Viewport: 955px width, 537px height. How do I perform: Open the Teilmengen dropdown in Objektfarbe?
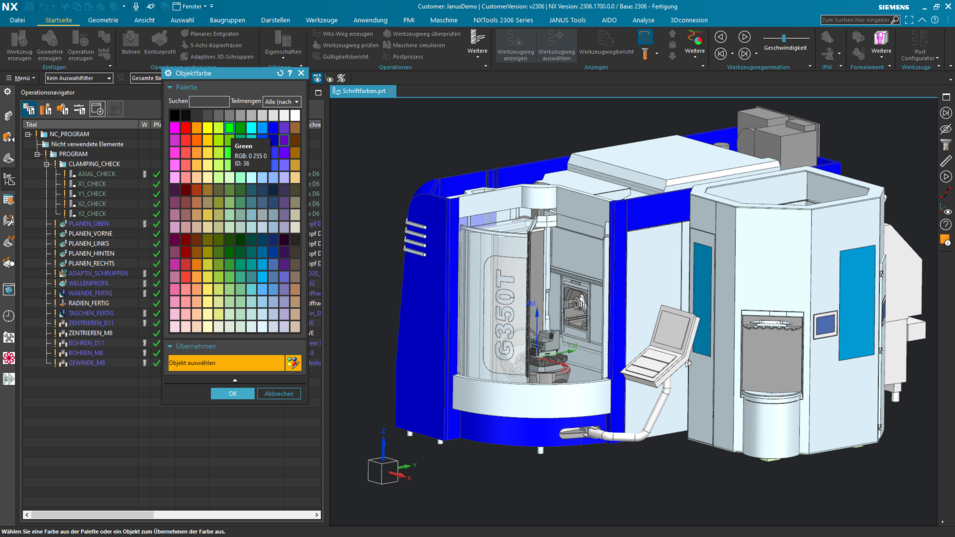point(281,102)
